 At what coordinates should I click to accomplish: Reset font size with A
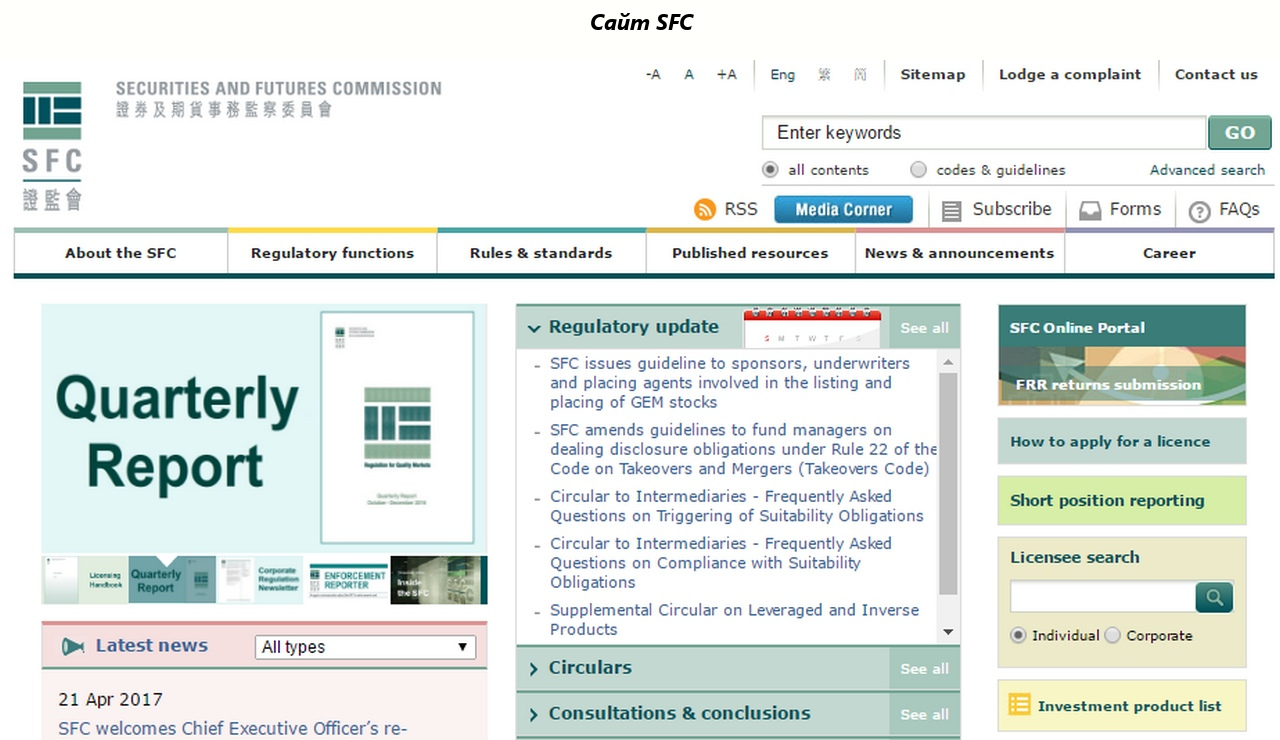tap(689, 75)
